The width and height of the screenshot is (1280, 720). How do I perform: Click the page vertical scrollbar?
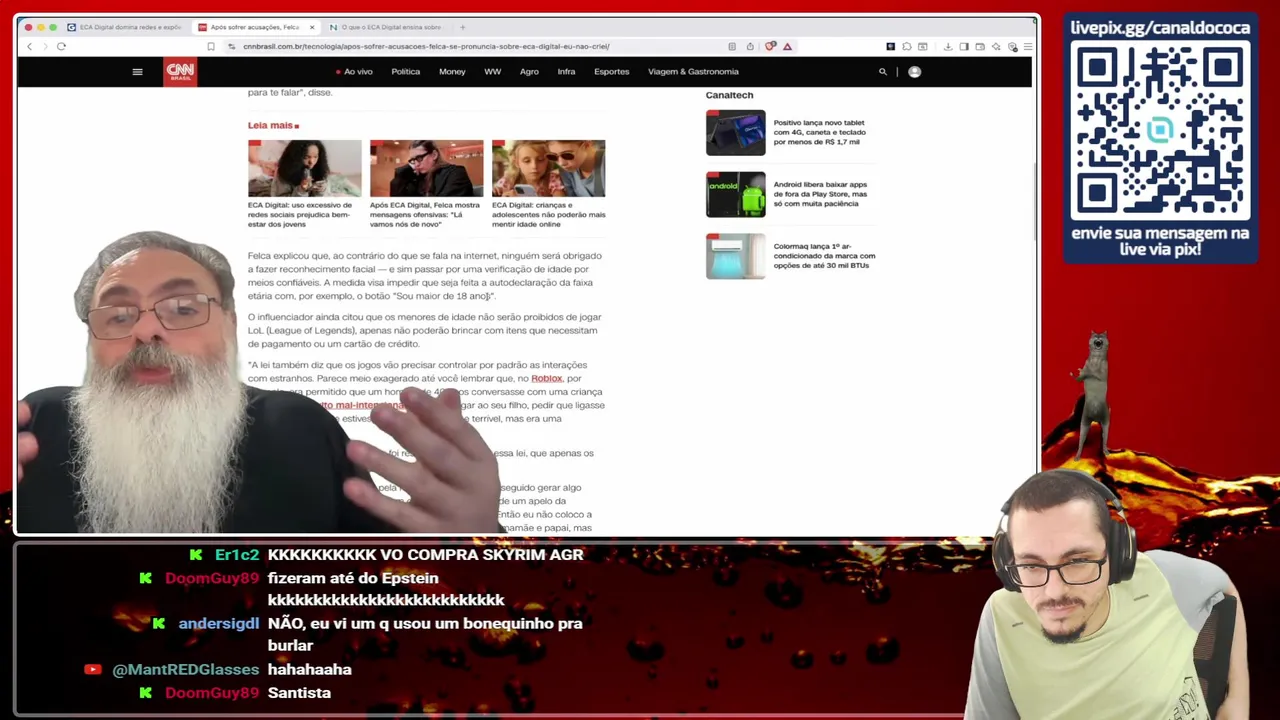click(x=1035, y=200)
